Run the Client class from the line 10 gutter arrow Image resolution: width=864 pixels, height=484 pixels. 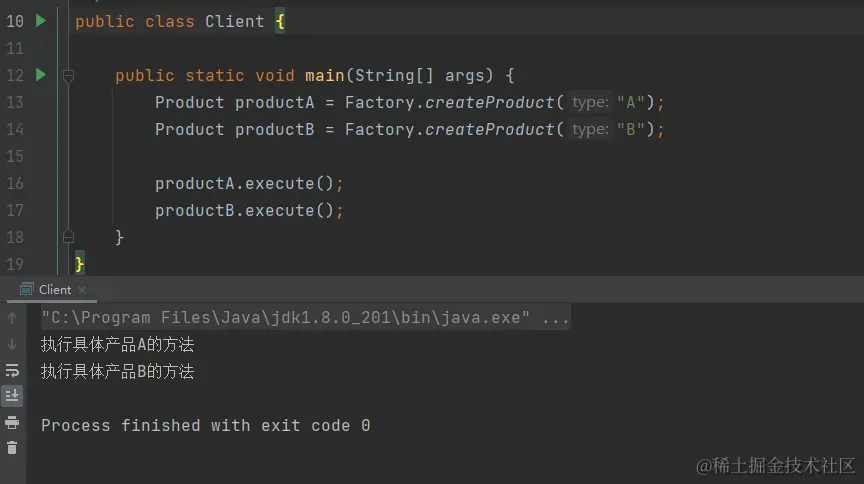tap(41, 21)
